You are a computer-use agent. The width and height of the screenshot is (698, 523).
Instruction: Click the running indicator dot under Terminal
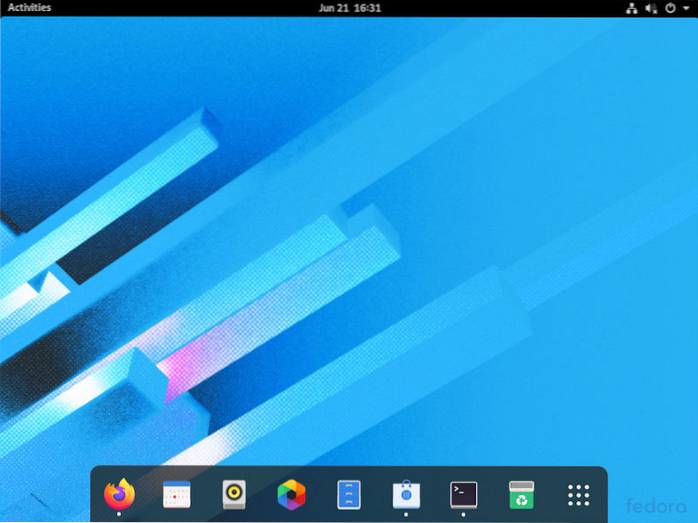[463, 514]
